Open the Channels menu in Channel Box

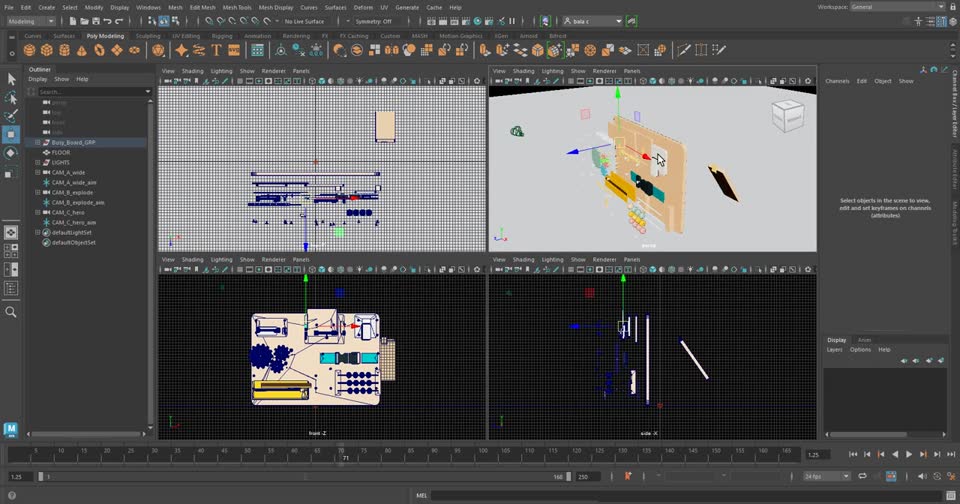click(x=837, y=81)
